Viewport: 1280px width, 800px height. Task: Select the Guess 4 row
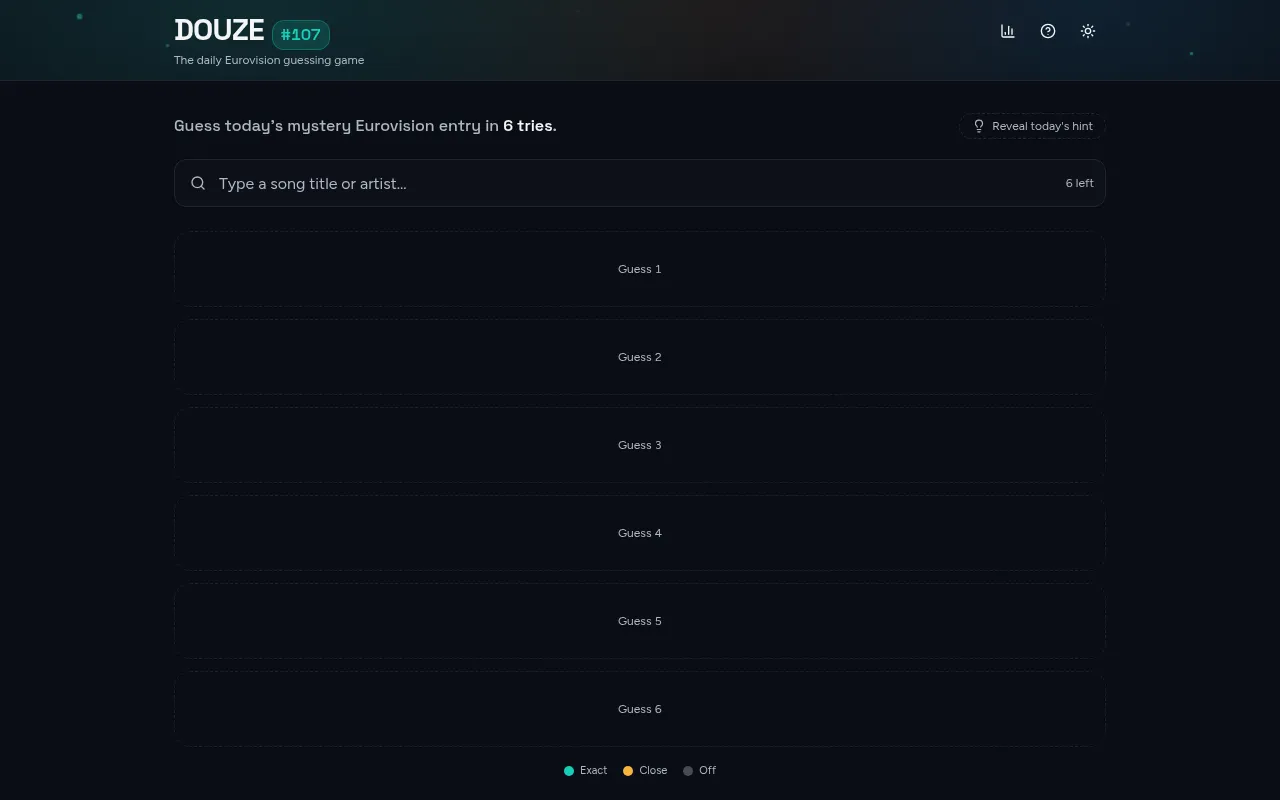click(640, 533)
